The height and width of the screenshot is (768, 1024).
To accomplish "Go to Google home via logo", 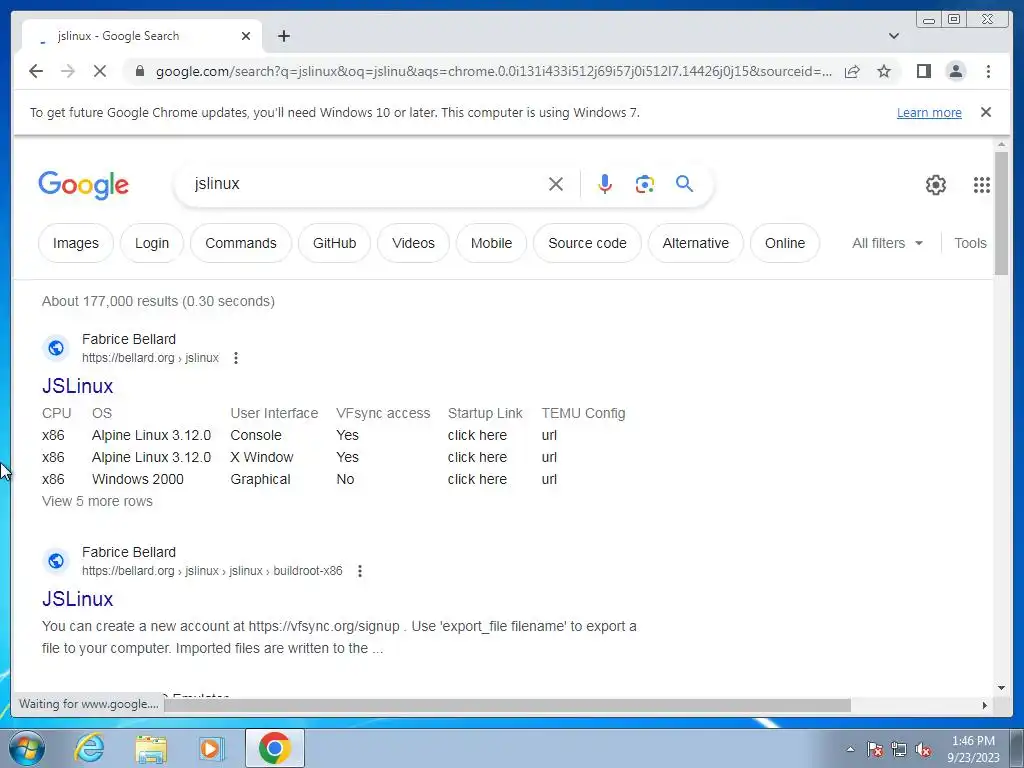I will click(84, 185).
